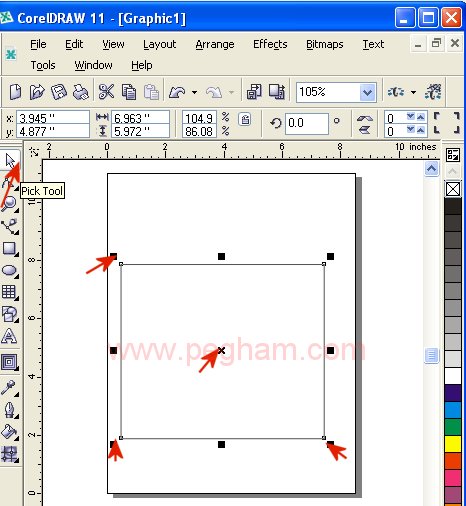
Task: Click the Cut scissors icon
Action: [106, 92]
